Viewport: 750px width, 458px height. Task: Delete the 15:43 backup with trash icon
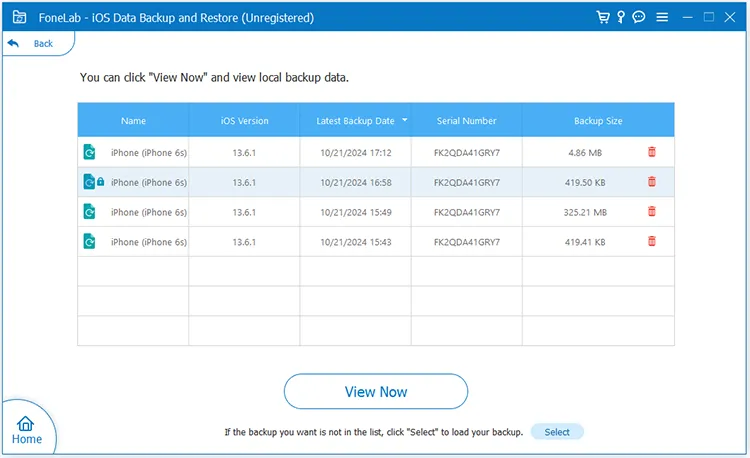pyautogui.click(x=651, y=241)
